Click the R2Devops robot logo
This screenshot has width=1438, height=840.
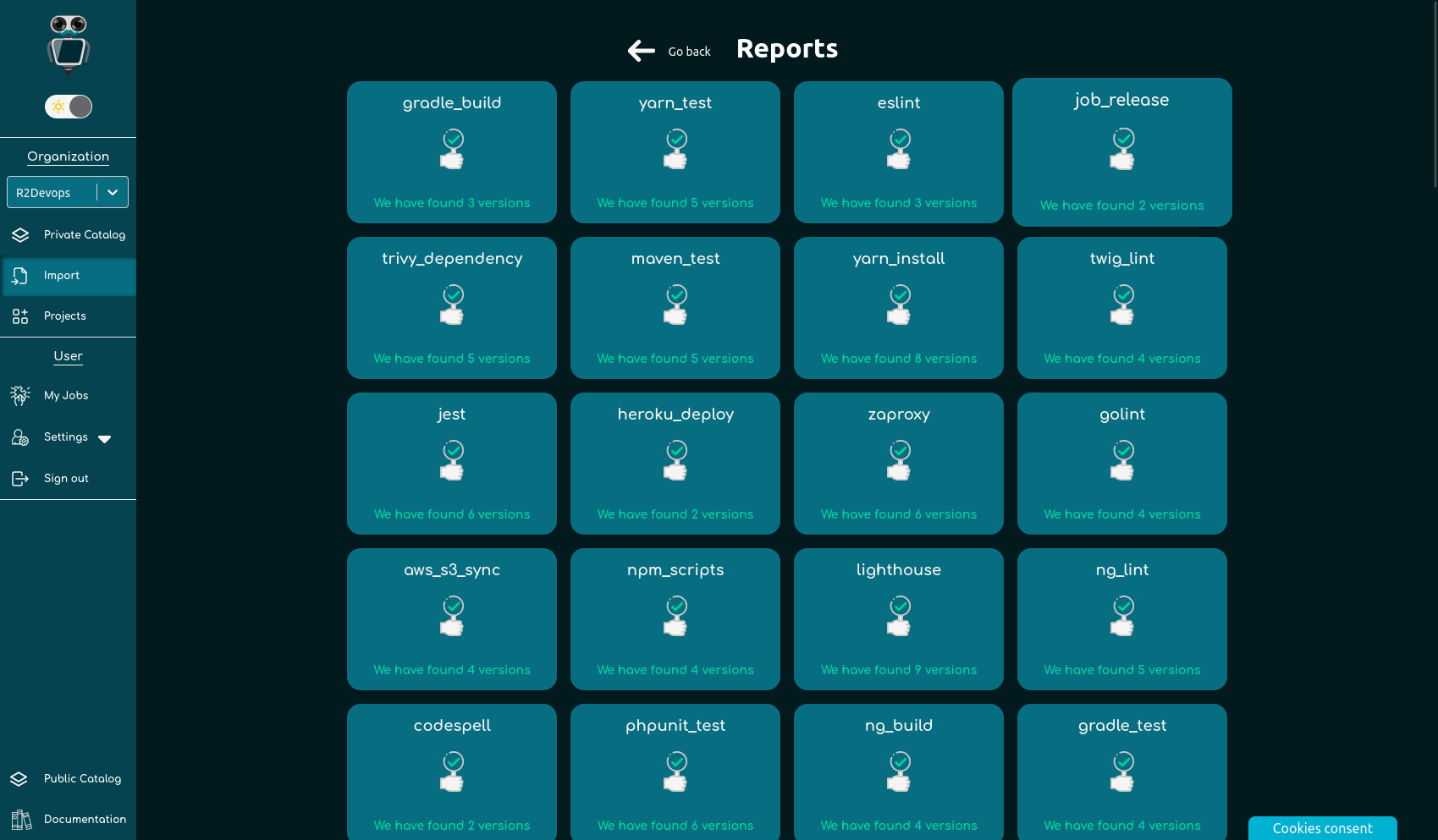[68, 45]
